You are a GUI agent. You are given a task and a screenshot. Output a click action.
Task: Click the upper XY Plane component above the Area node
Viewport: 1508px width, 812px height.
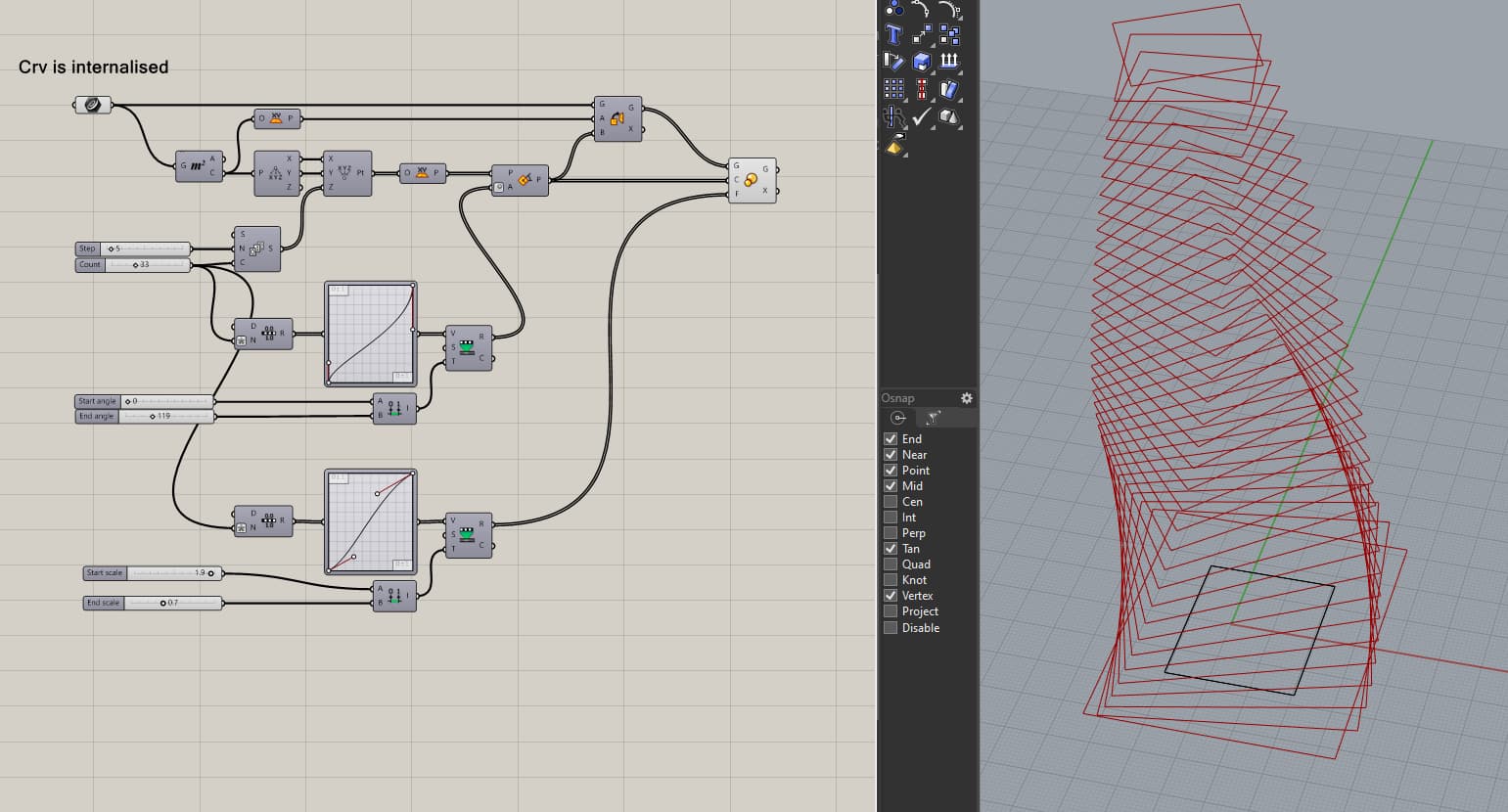(278, 119)
